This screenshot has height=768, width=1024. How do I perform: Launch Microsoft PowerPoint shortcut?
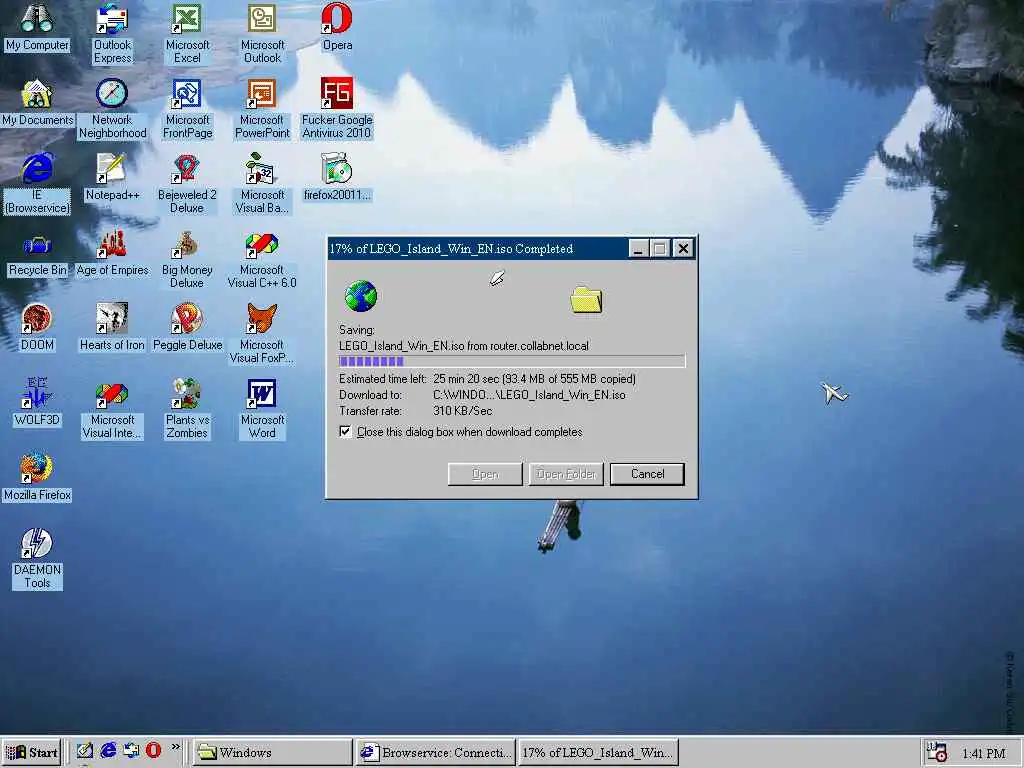(262, 108)
